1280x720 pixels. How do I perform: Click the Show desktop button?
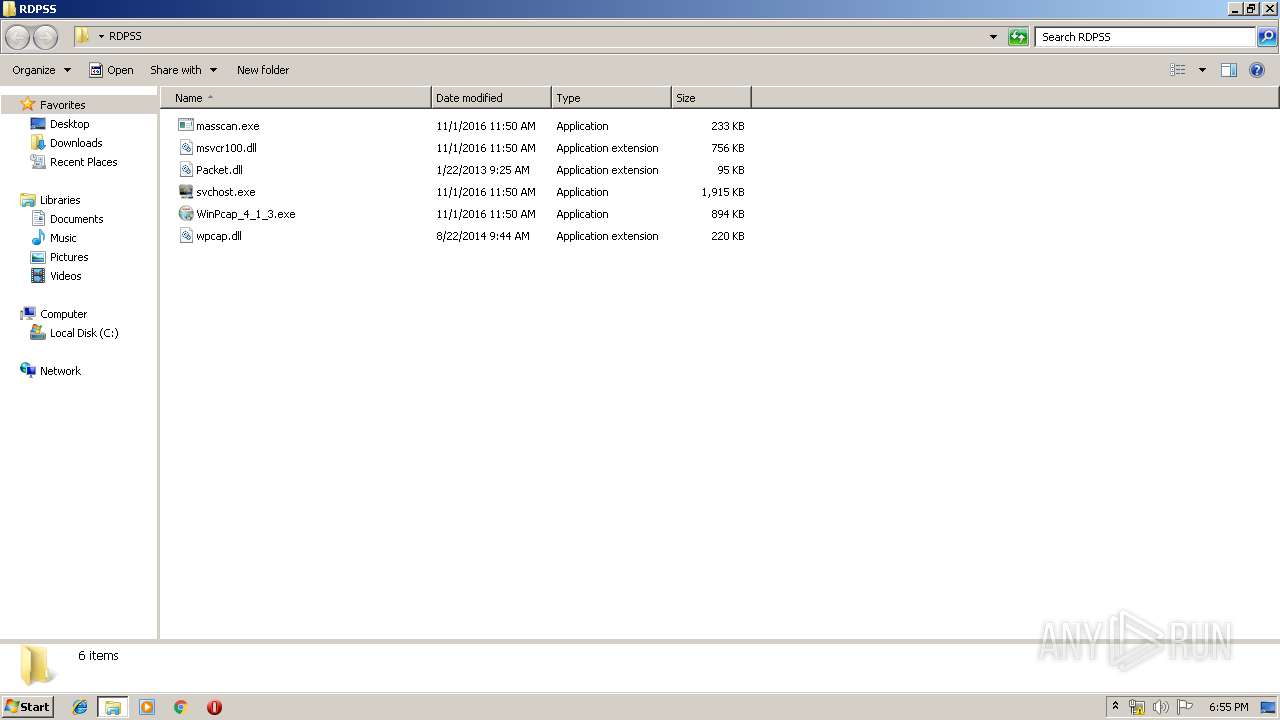pos(1269,707)
